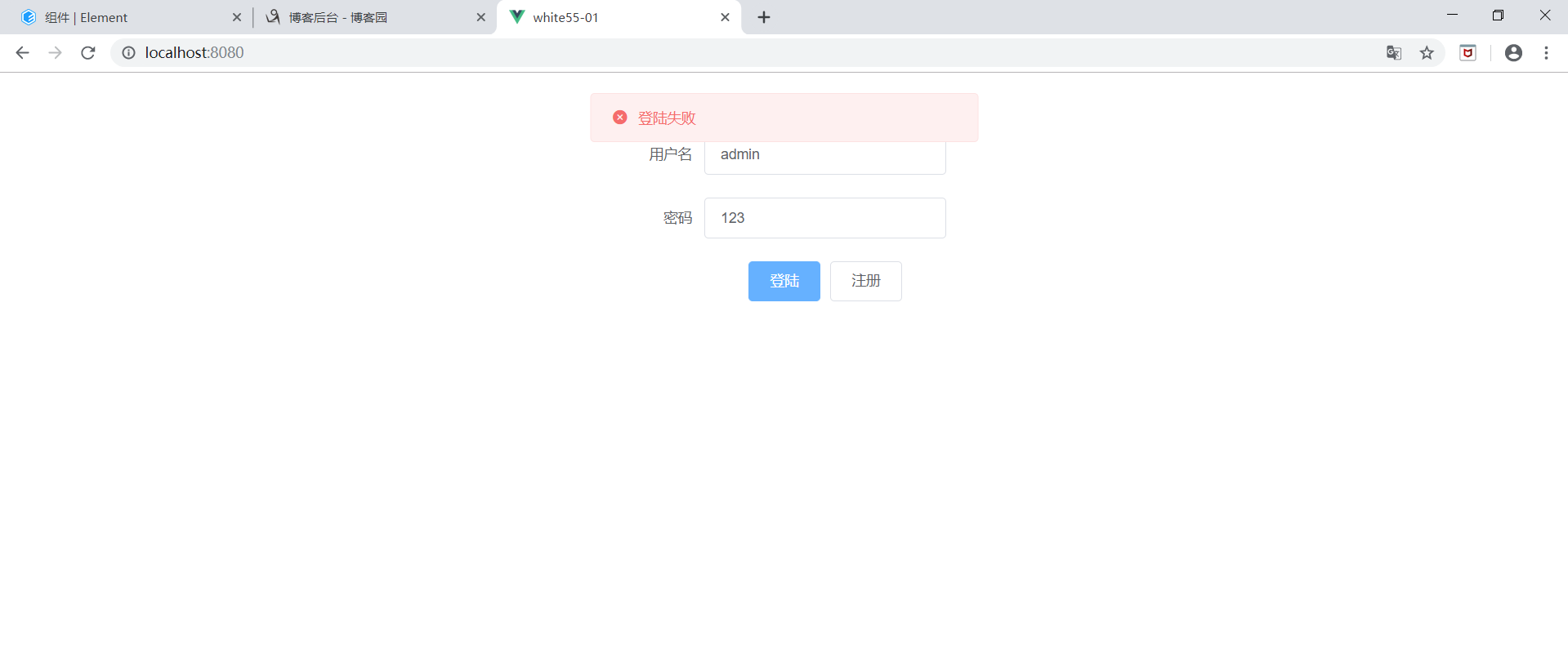Screen dimensions: 1568x672
Task: Focus the 用户名 input containing admin
Action: (825, 158)
